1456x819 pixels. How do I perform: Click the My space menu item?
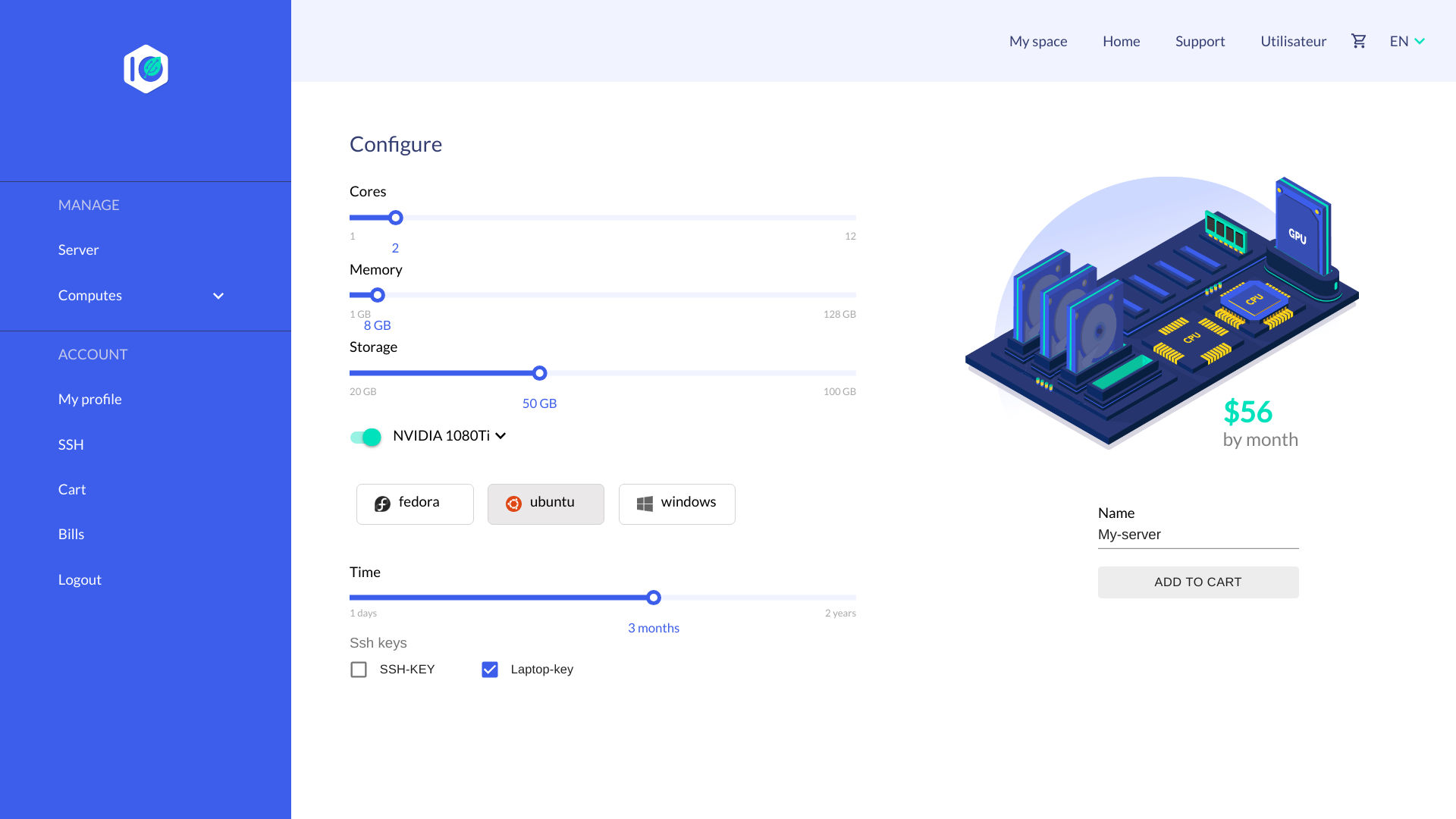1039,41
